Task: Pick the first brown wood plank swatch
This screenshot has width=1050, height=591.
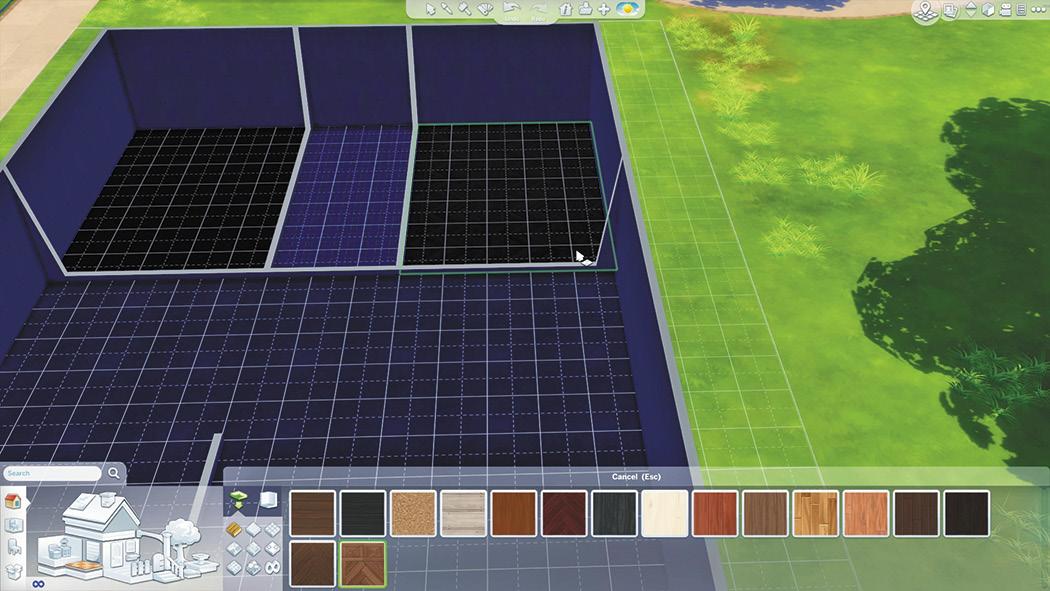Action: tap(313, 513)
